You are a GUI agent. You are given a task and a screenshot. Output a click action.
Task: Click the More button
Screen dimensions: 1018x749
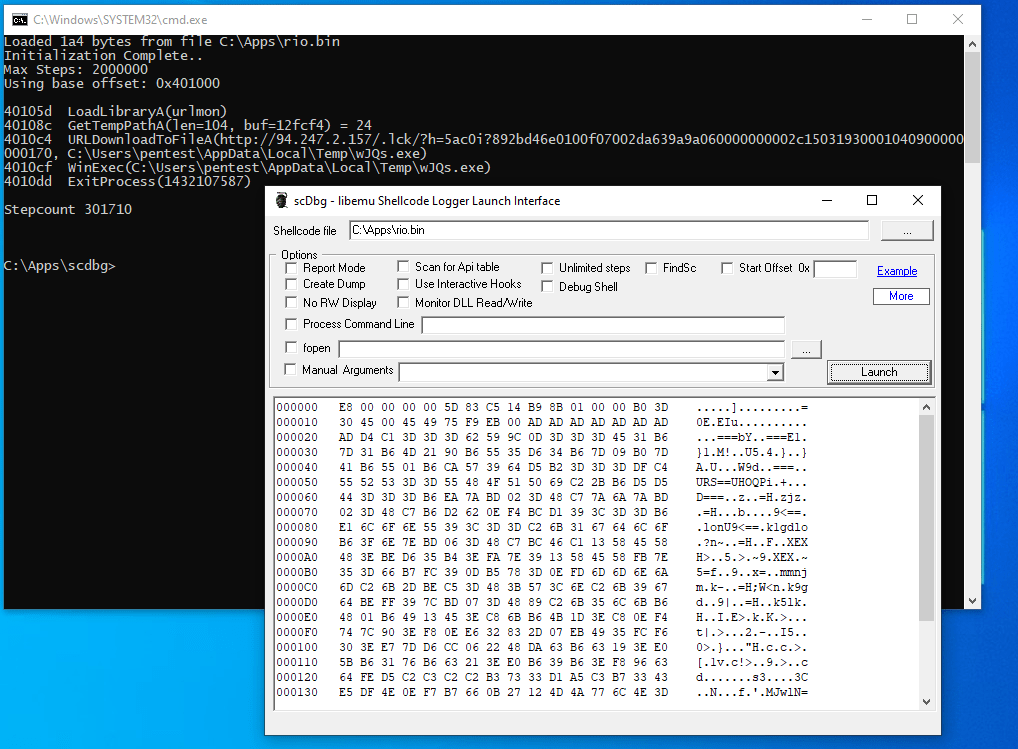coord(900,296)
